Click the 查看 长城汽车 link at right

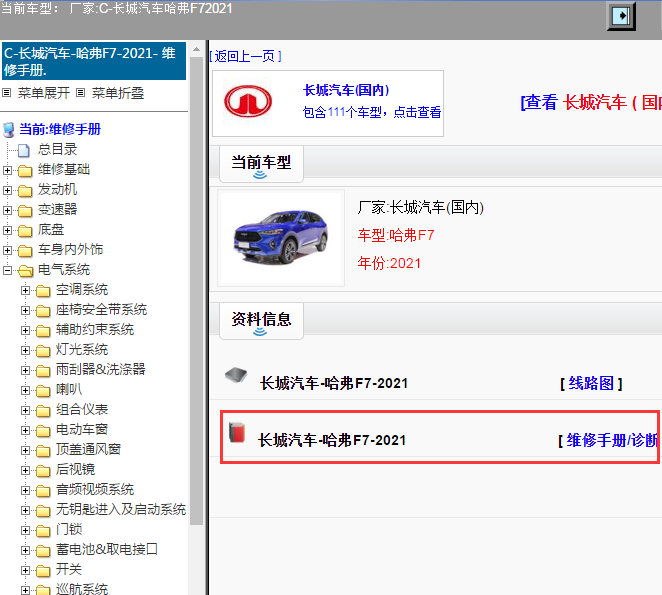click(x=591, y=103)
